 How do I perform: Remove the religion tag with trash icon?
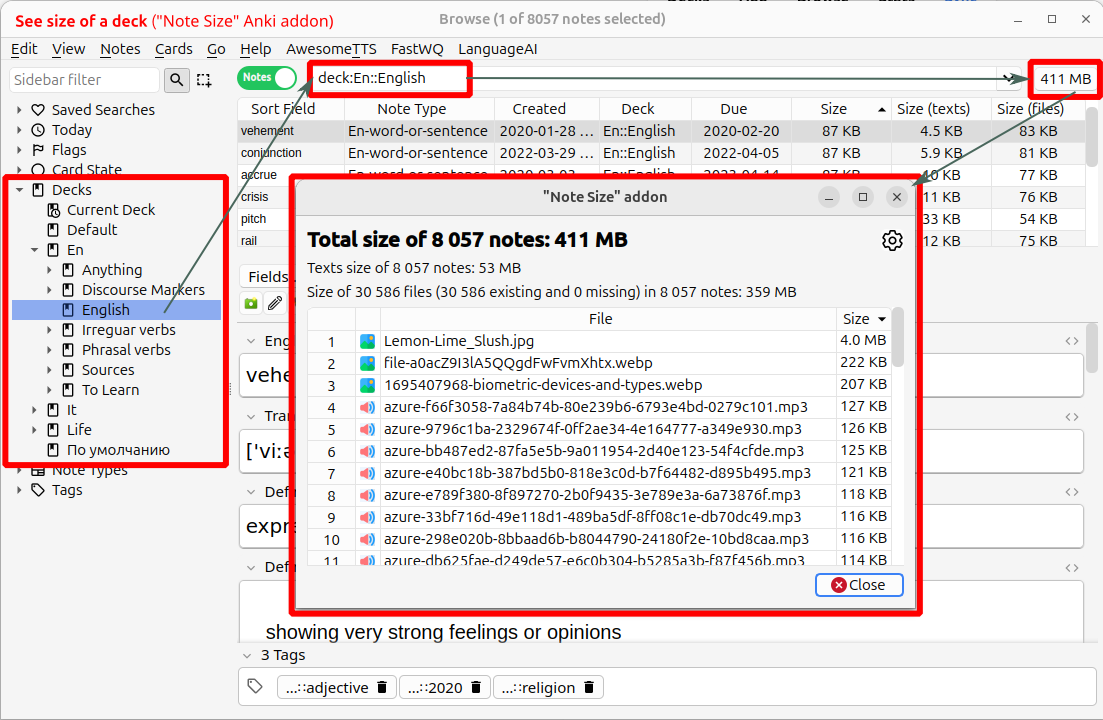click(x=589, y=687)
